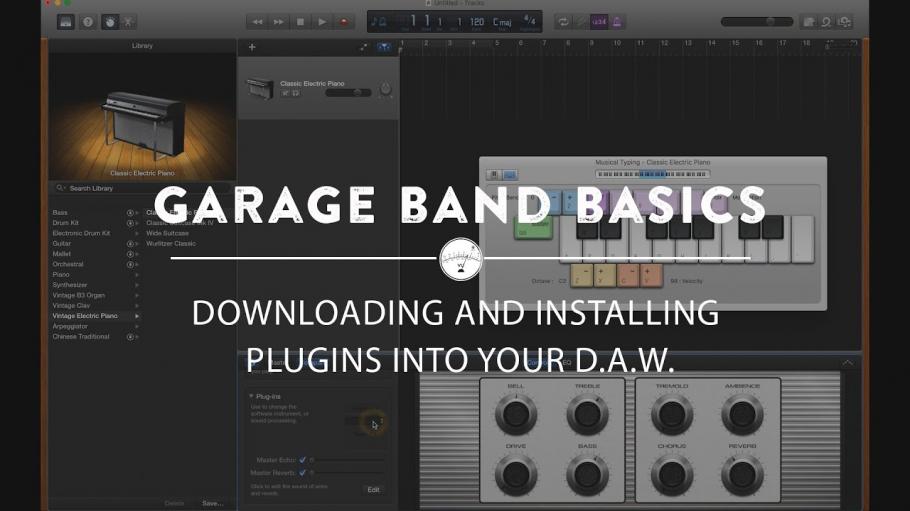Image resolution: width=910 pixels, height=511 pixels.
Task: Toggle the Master Echo checkbox
Action: coord(302,460)
